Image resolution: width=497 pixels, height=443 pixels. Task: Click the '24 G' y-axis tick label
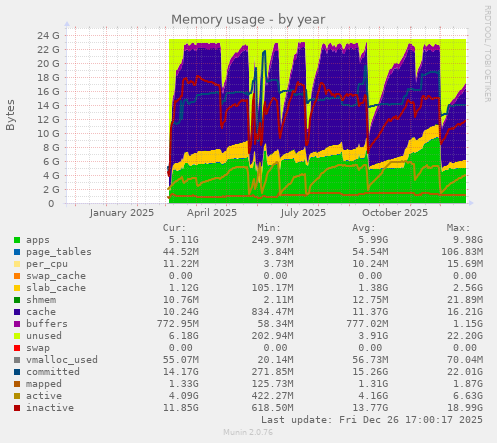(x=49, y=36)
